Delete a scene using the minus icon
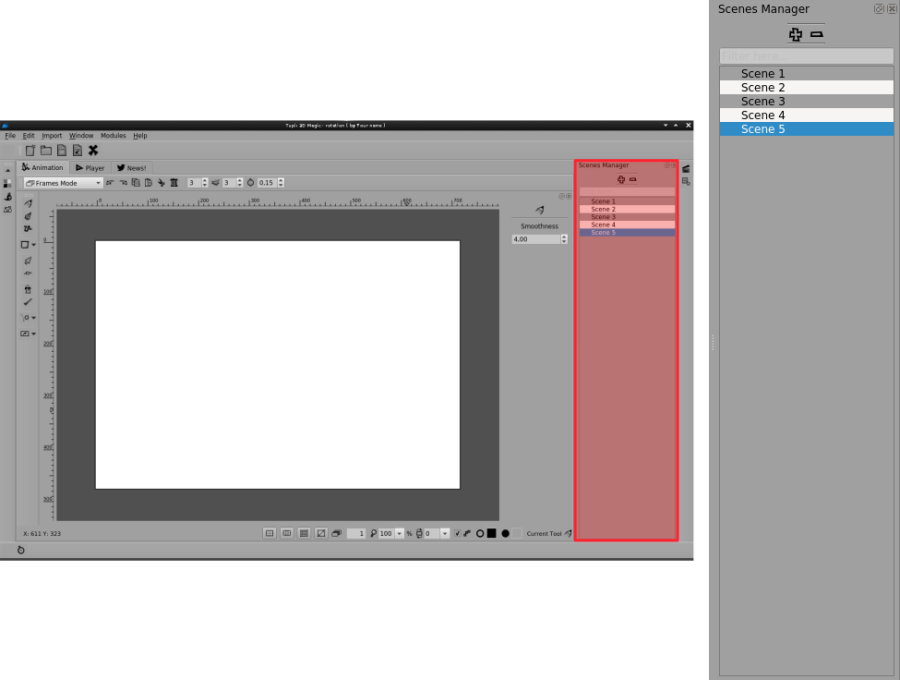This screenshot has width=900, height=680. pos(816,33)
